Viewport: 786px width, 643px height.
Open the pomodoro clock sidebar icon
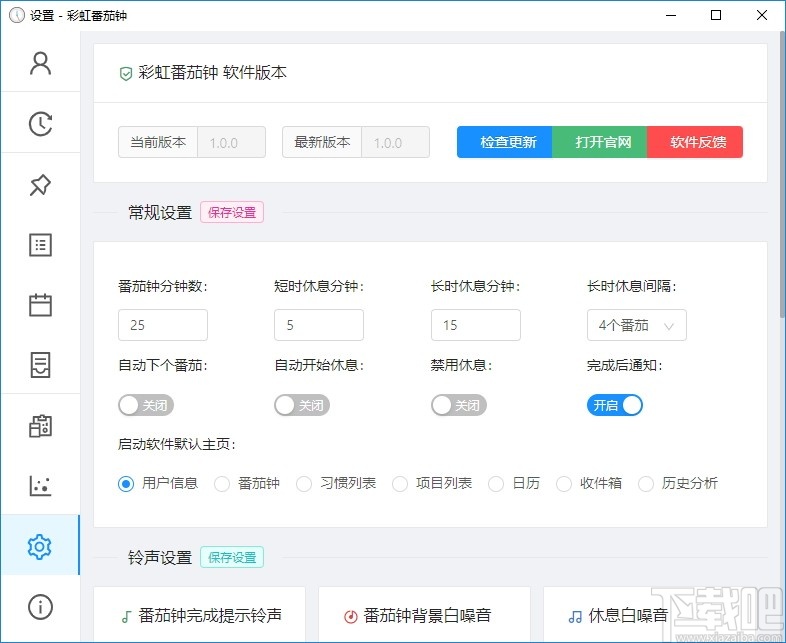40,123
